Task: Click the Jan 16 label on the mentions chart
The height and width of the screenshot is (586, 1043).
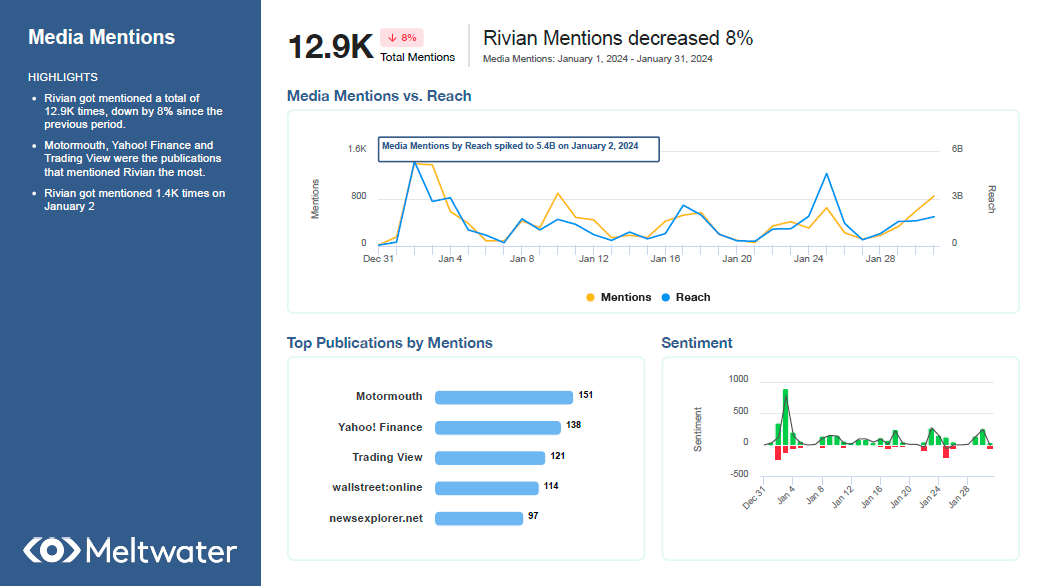Action: tap(665, 259)
